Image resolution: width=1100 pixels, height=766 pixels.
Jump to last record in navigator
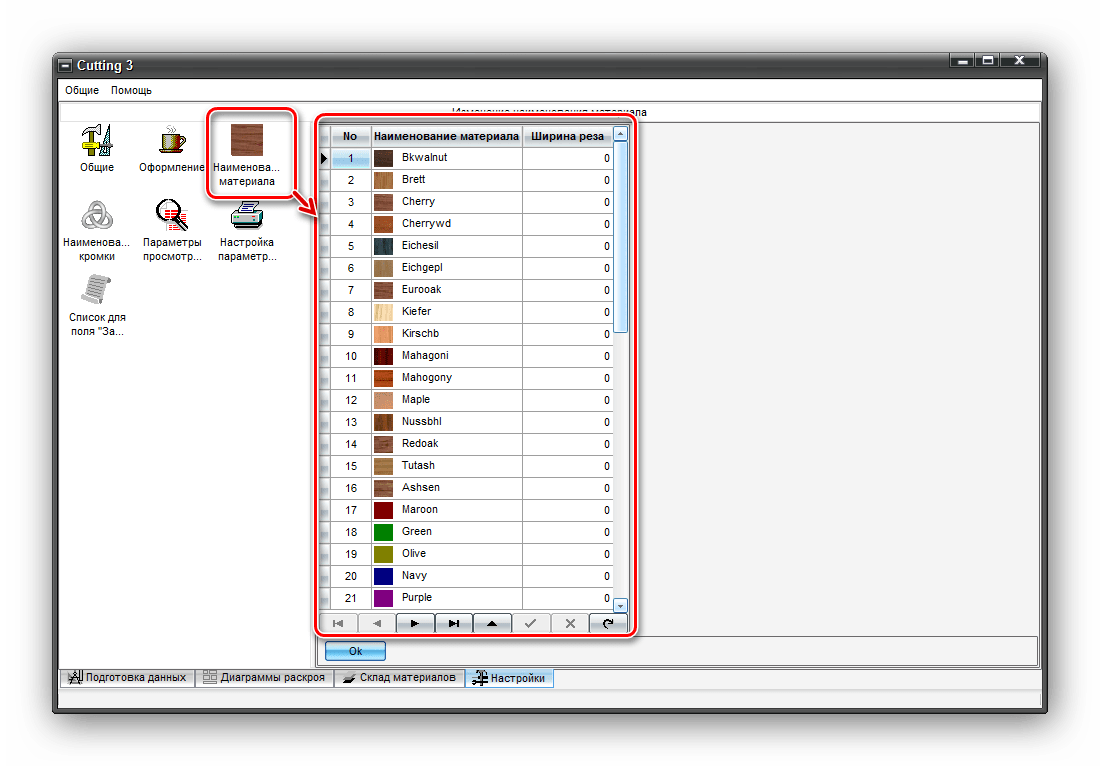454,623
